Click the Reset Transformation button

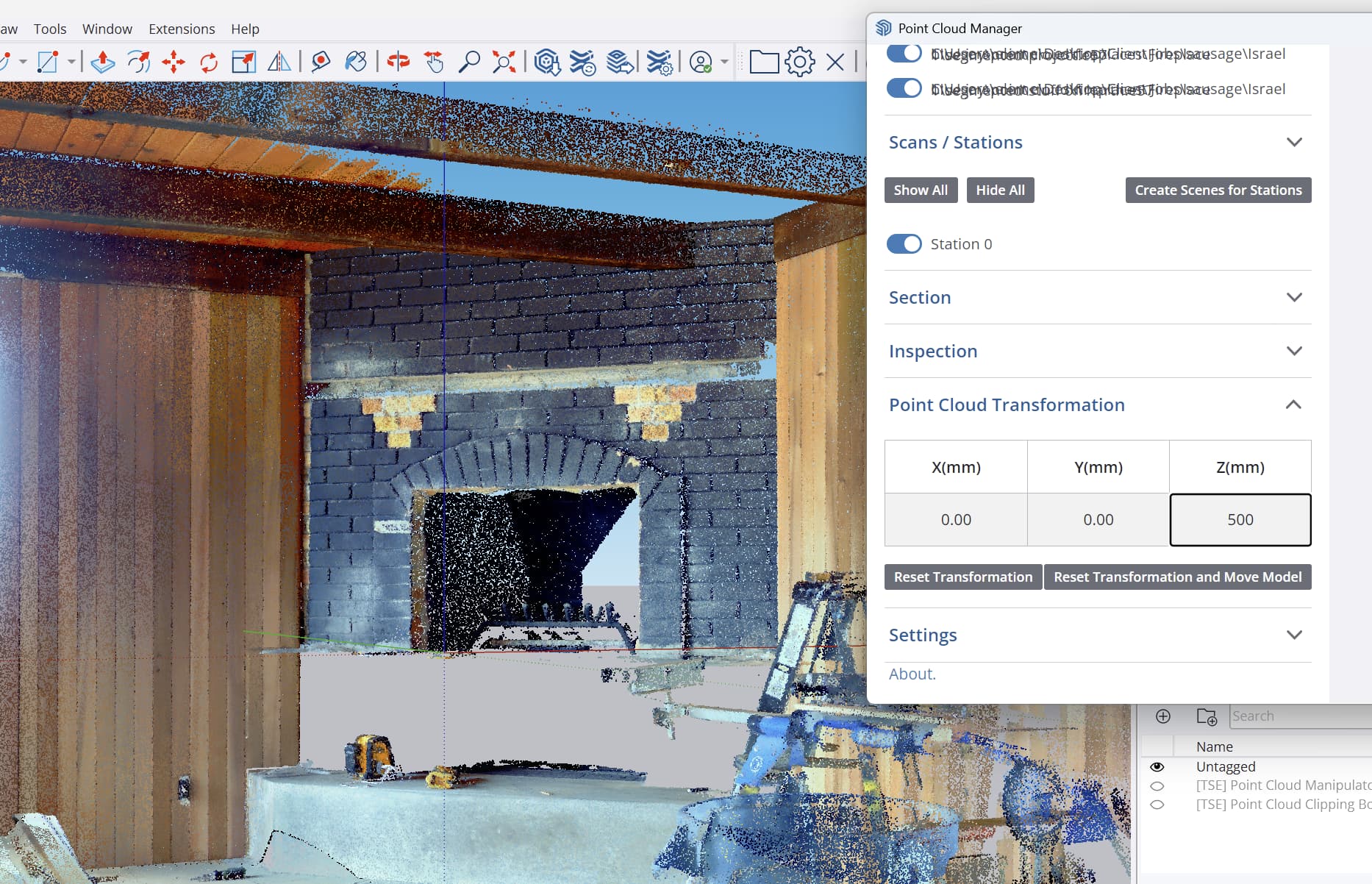pyautogui.click(x=963, y=577)
